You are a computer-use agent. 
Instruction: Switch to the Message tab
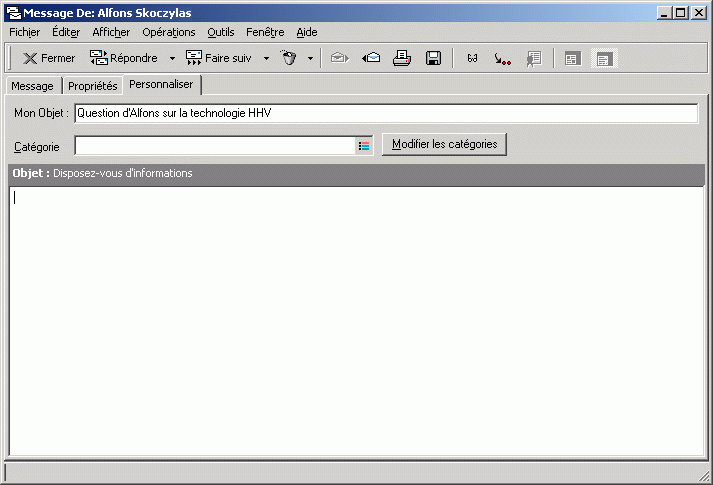coord(32,86)
